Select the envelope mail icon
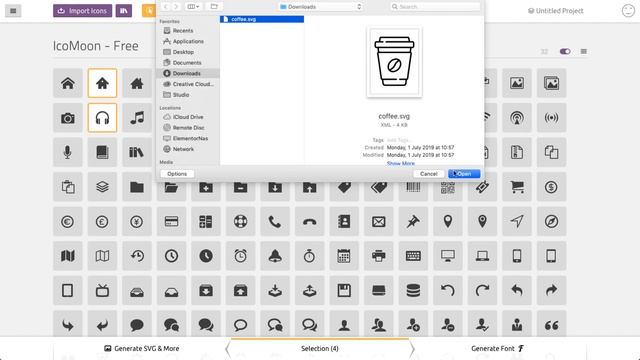The width and height of the screenshot is (640, 360). [x=379, y=222]
